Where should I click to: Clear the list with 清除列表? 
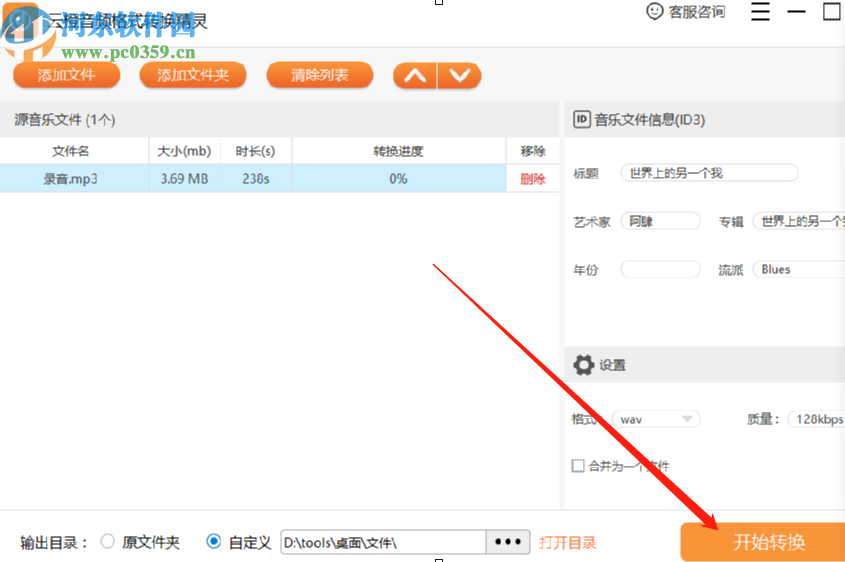click(320, 75)
